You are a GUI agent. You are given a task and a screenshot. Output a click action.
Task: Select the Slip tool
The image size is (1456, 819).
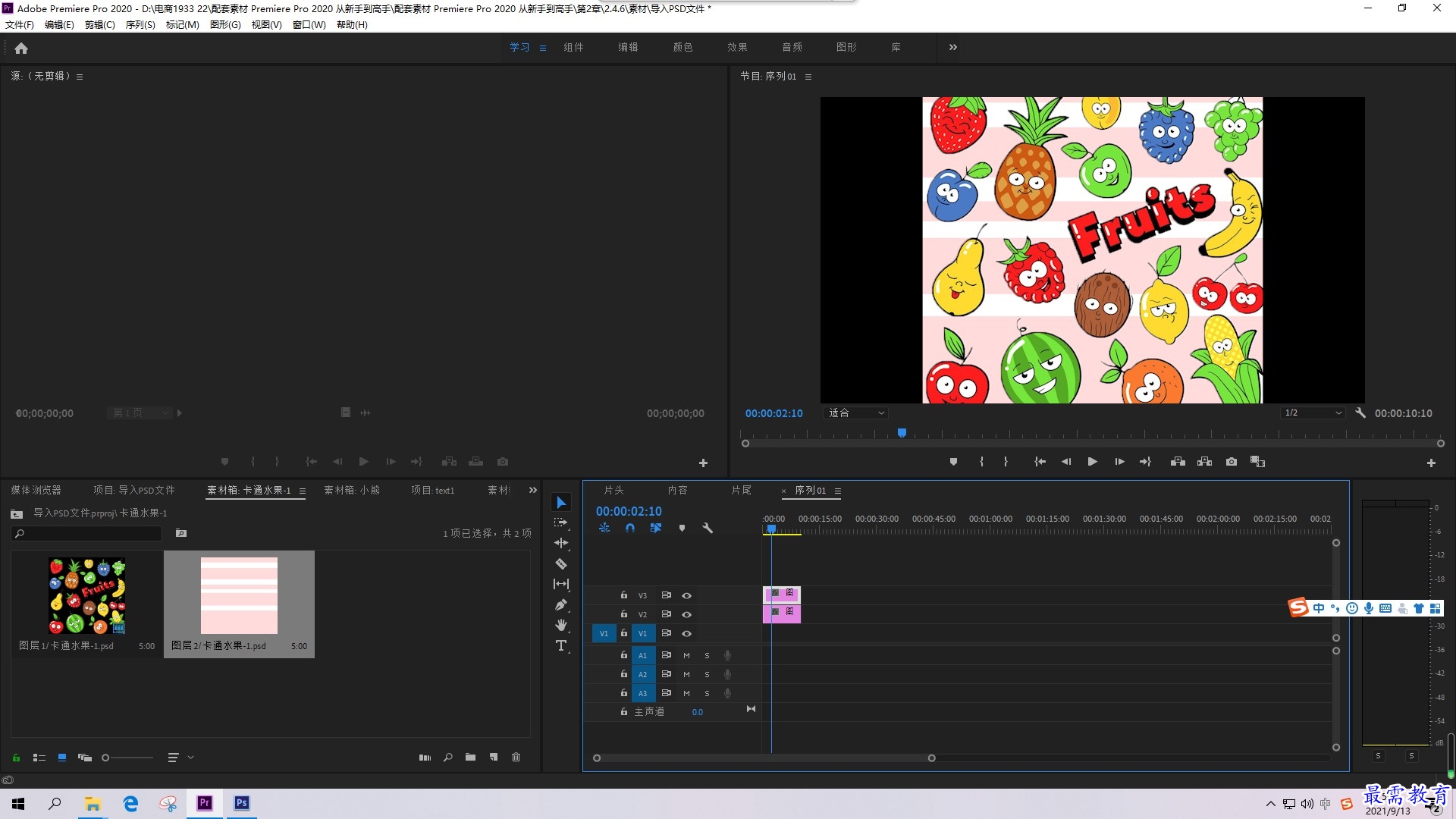click(x=561, y=584)
